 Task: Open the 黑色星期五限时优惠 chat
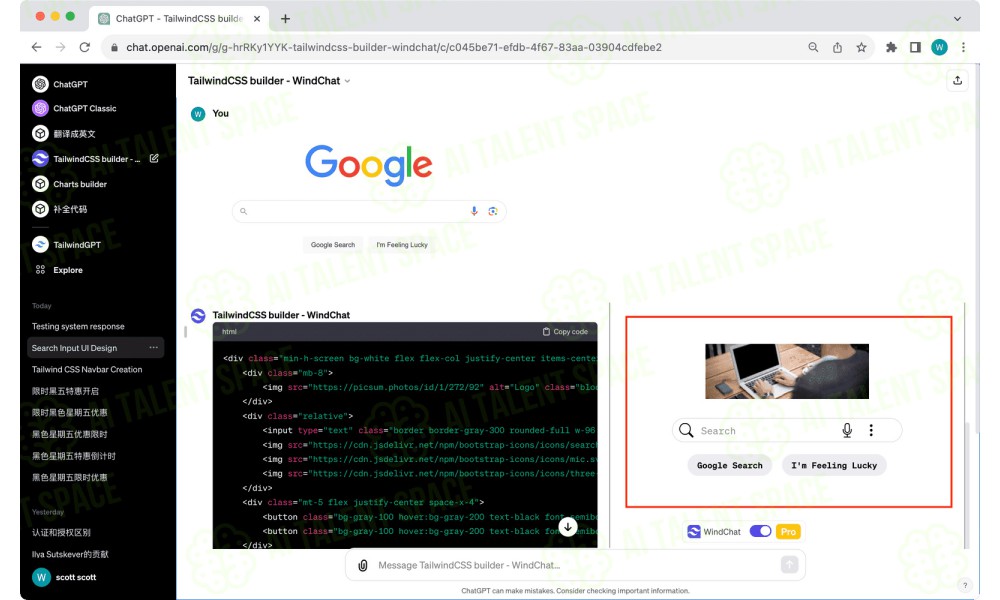[x=70, y=478]
